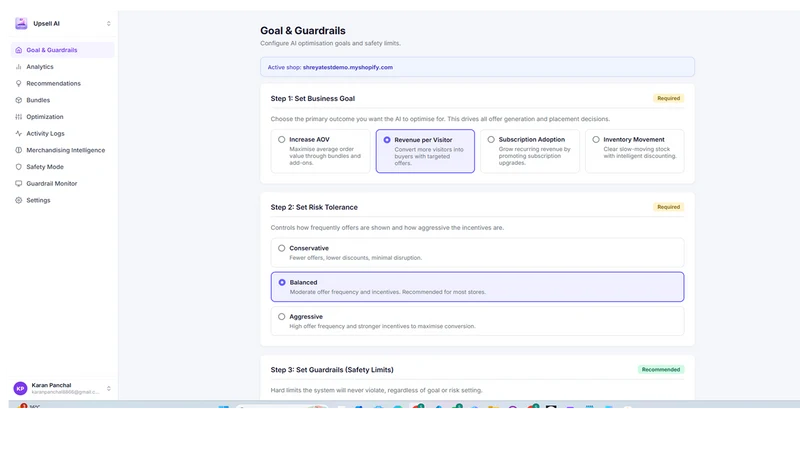Viewport: 800px width, 450px height.
Task: Click the Required badge in Step 2
Action: [x=668, y=207]
